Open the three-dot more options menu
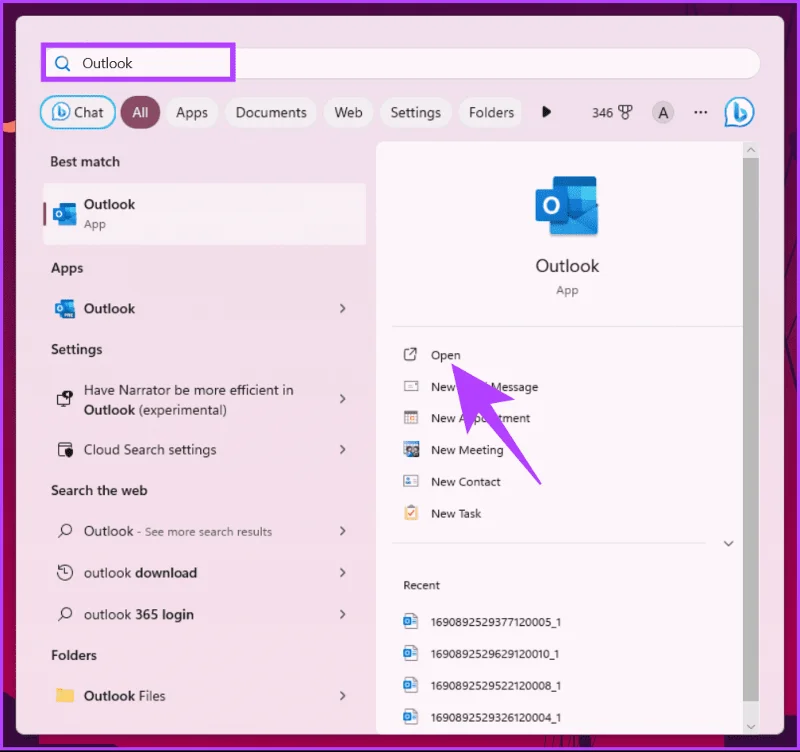 (x=701, y=112)
